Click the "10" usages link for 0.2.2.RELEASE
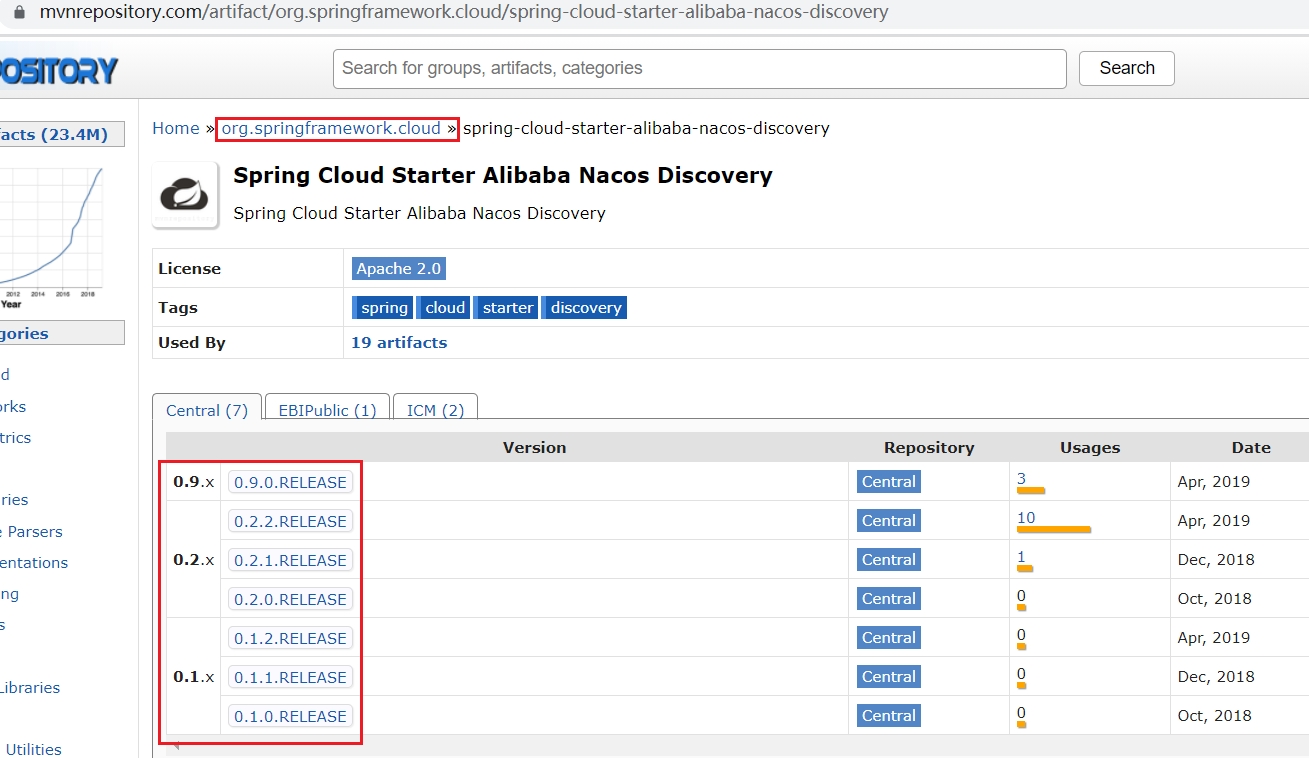 pyautogui.click(x=1025, y=517)
